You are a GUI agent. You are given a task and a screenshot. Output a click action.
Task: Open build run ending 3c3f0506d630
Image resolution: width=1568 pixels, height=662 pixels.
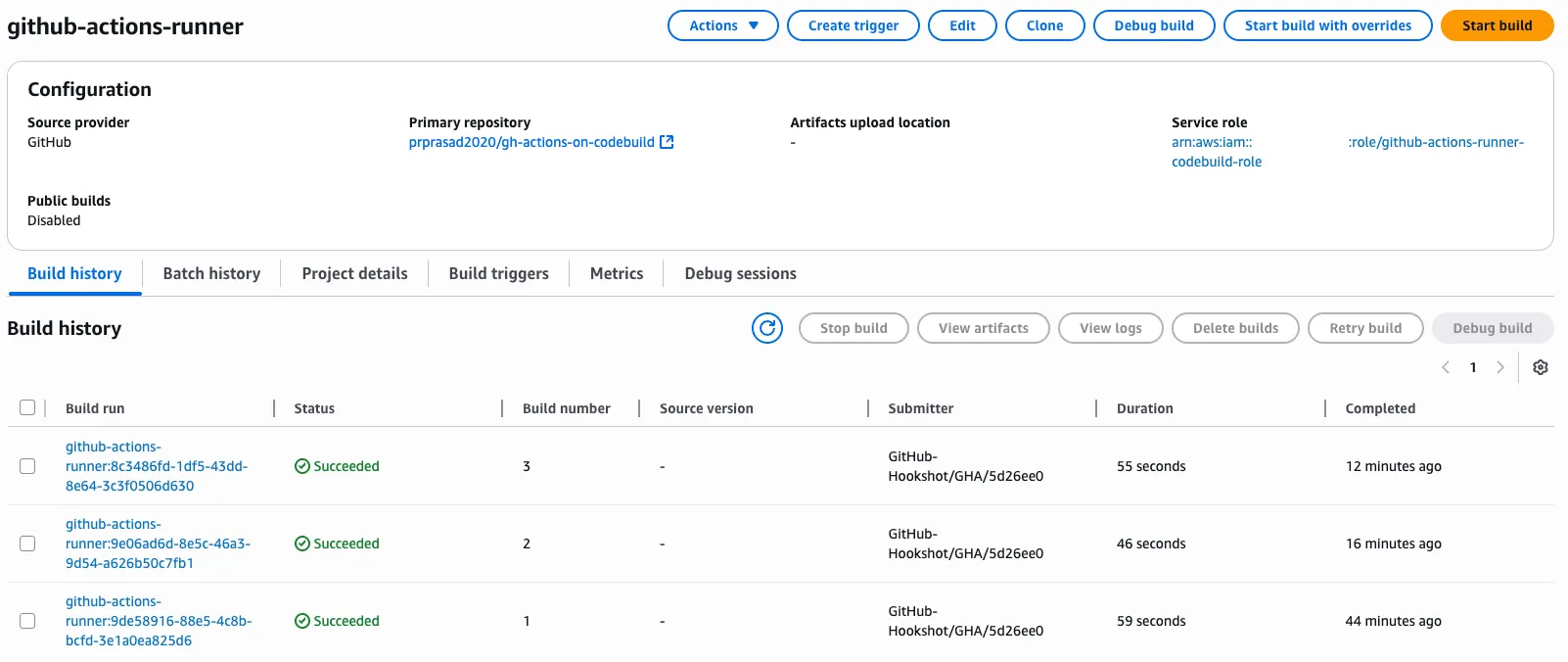point(157,466)
